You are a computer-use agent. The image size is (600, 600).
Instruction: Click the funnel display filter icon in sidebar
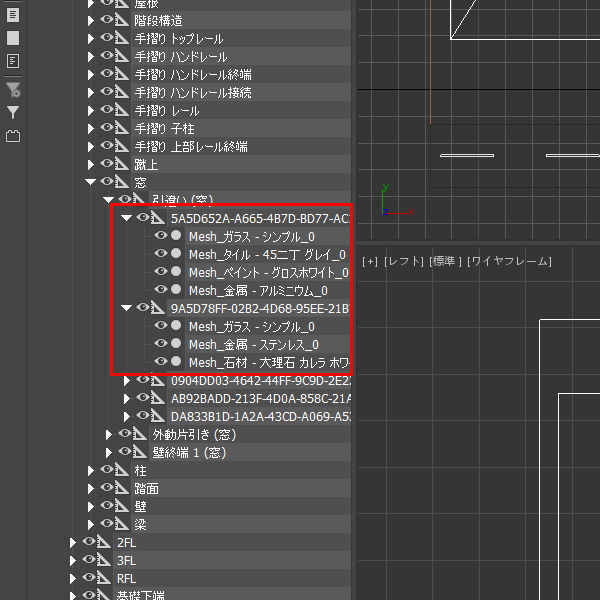(13, 113)
